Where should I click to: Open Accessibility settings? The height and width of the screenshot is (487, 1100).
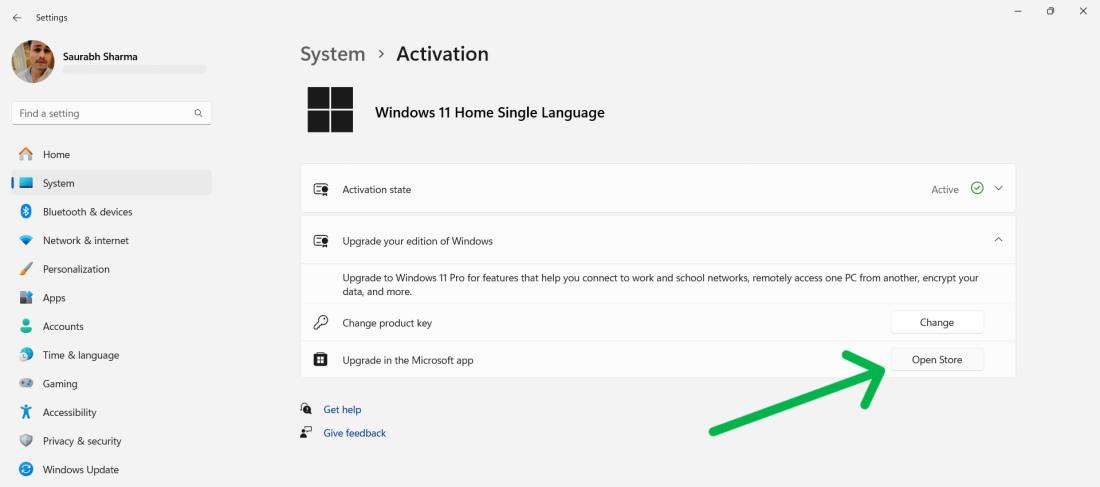pos(69,412)
